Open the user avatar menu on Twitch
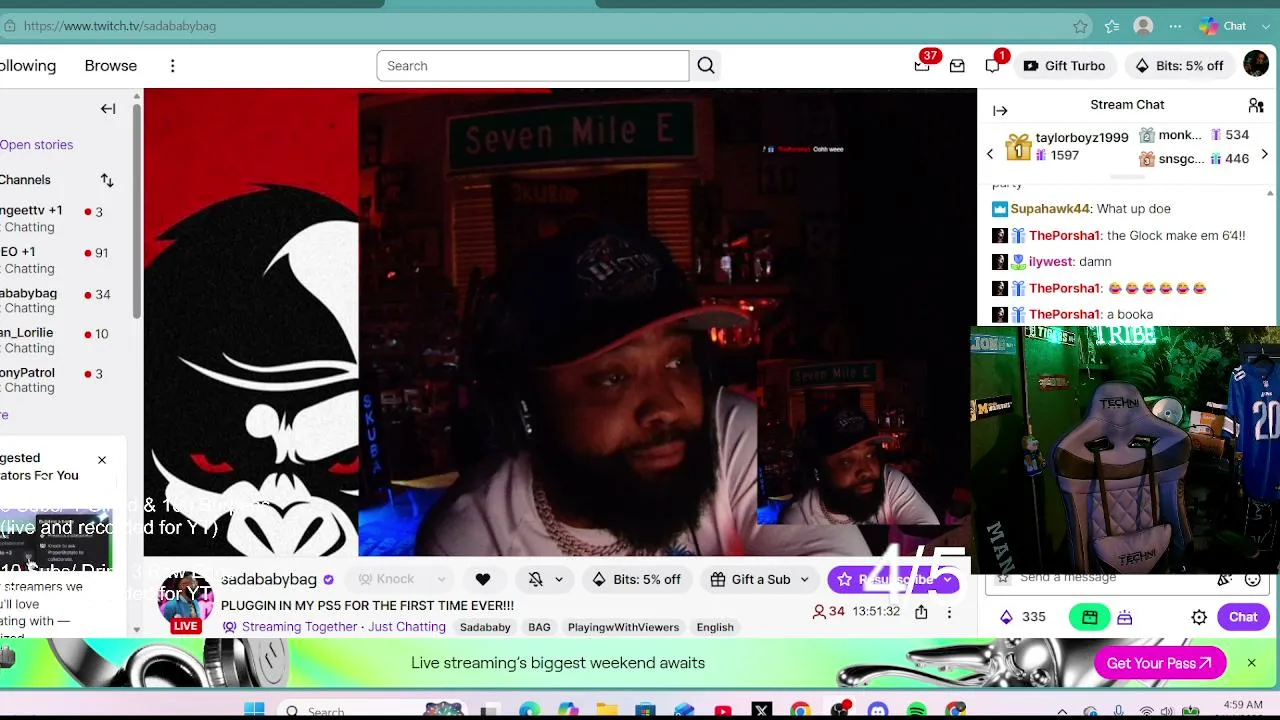 pyautogui.click(x=1256, y=65)
